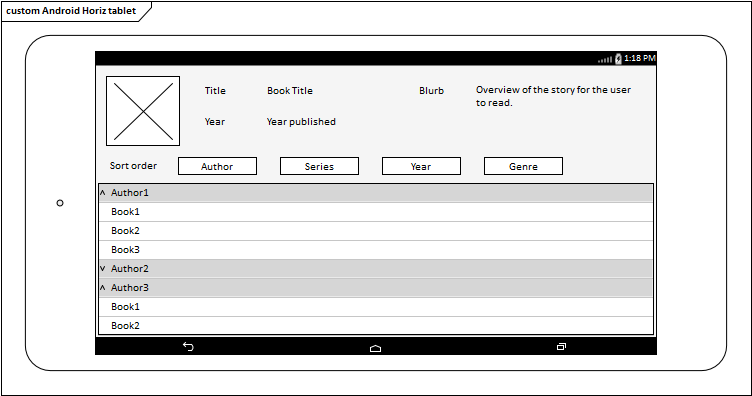Select Book1 under Author1
The width and height of the screenshot is (752, 396).
376,212
